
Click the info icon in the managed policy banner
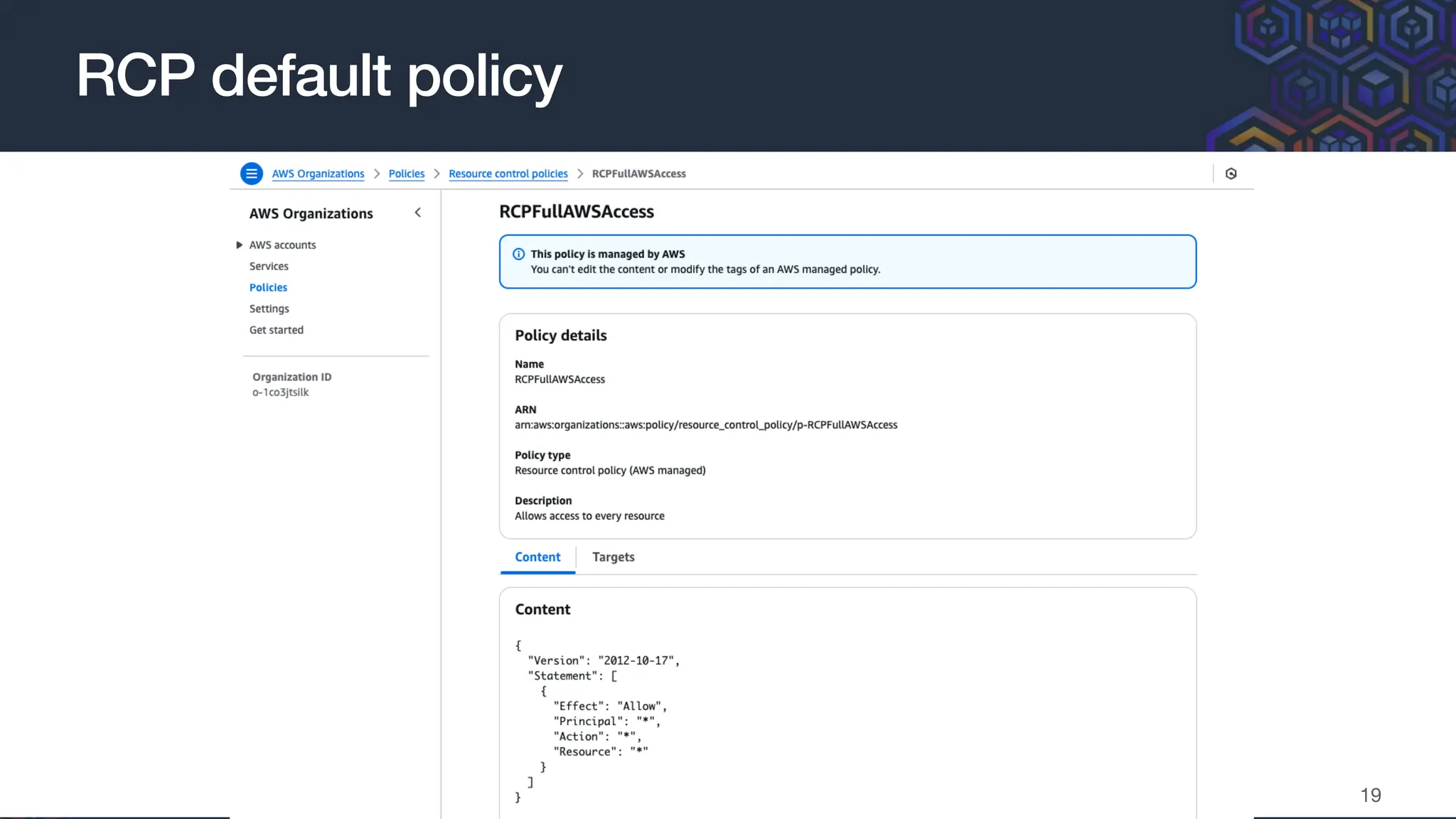519,254
